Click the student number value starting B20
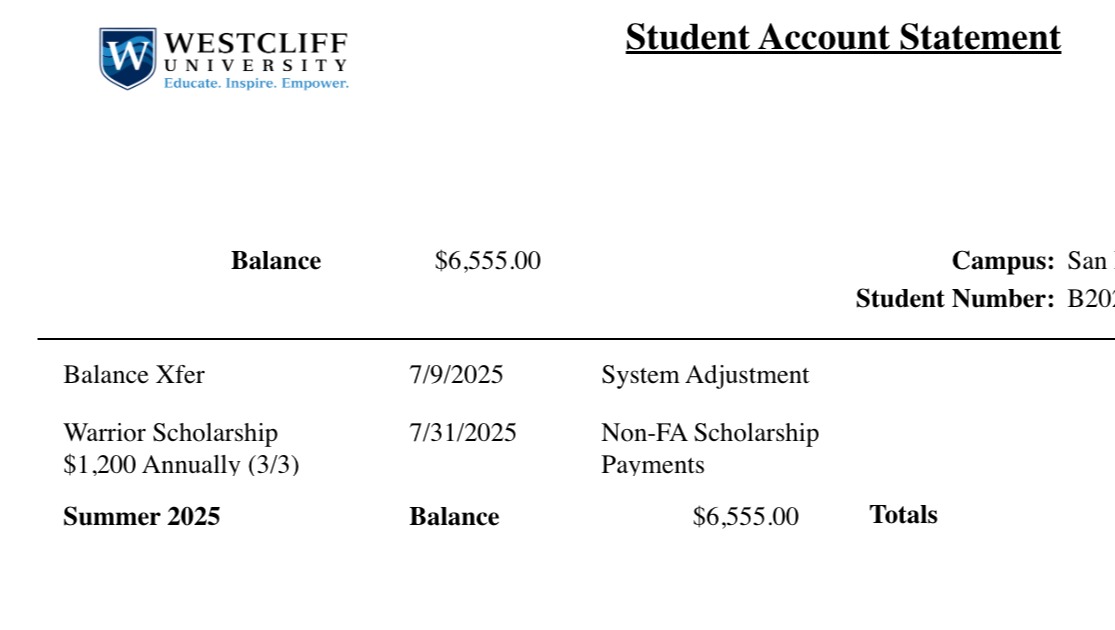The height and width of the screenshot is (630, 1115). [1091, 298]
